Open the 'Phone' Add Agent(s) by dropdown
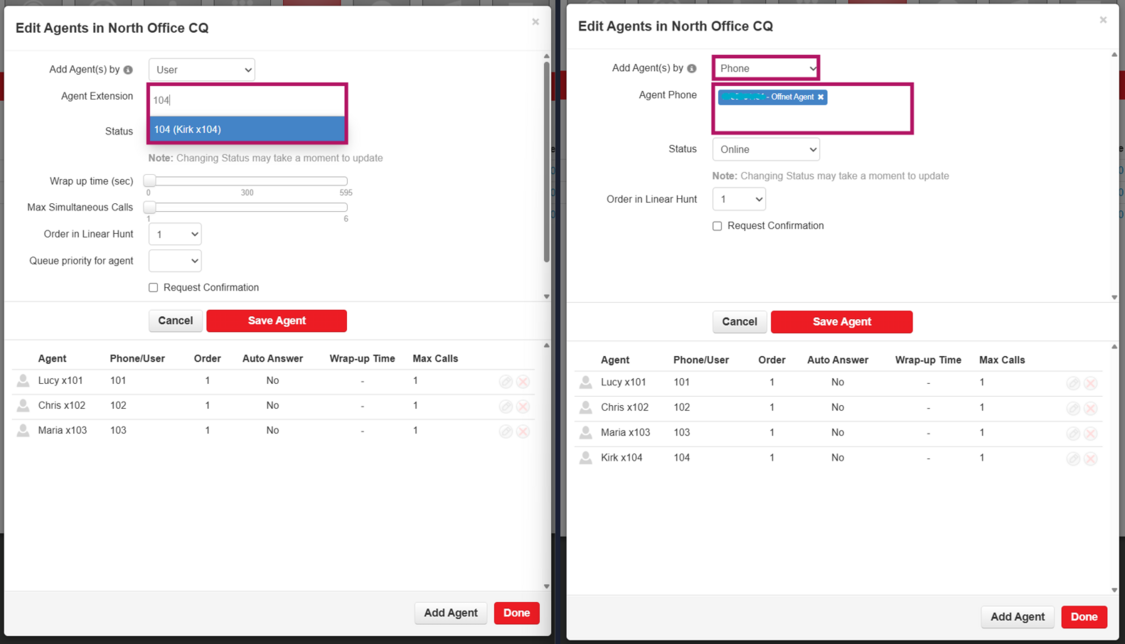Viewport: 1125px width, 644px height. point(766,68)
